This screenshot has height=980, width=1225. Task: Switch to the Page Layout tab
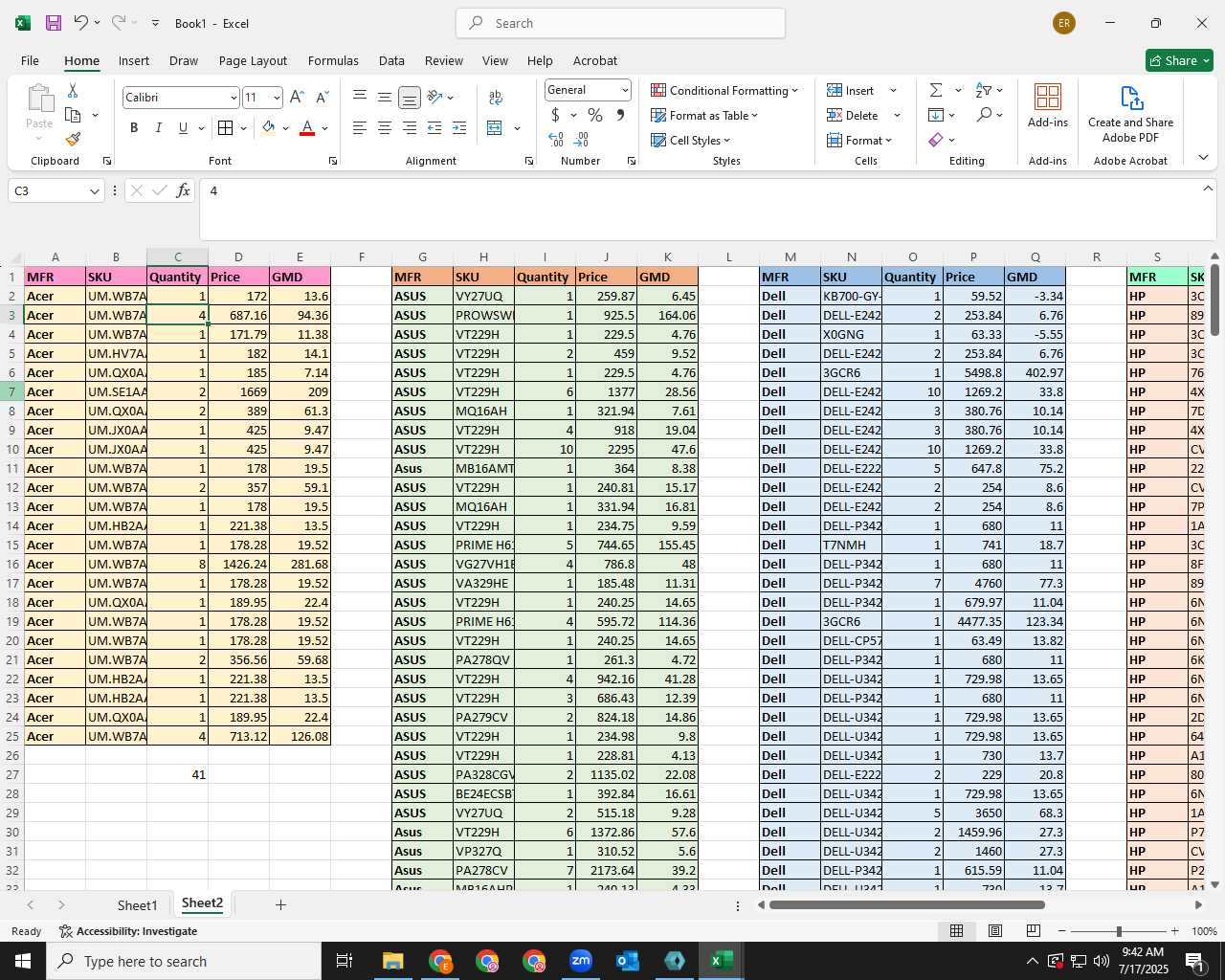(253, 60)
